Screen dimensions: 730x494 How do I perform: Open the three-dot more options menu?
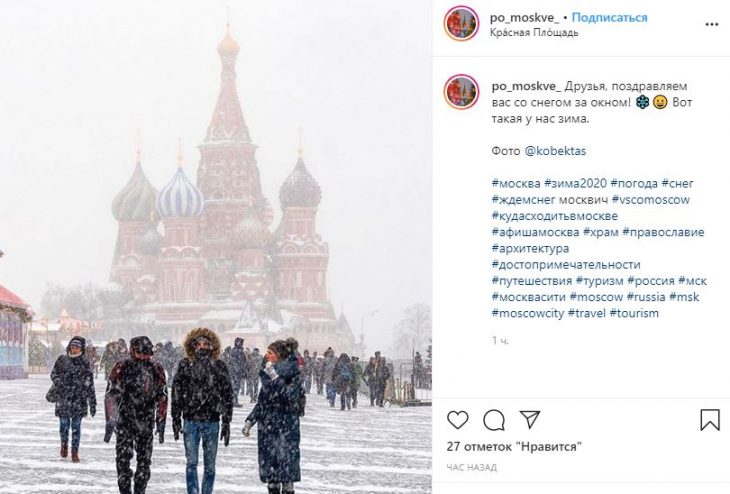(x=712, y=25)
